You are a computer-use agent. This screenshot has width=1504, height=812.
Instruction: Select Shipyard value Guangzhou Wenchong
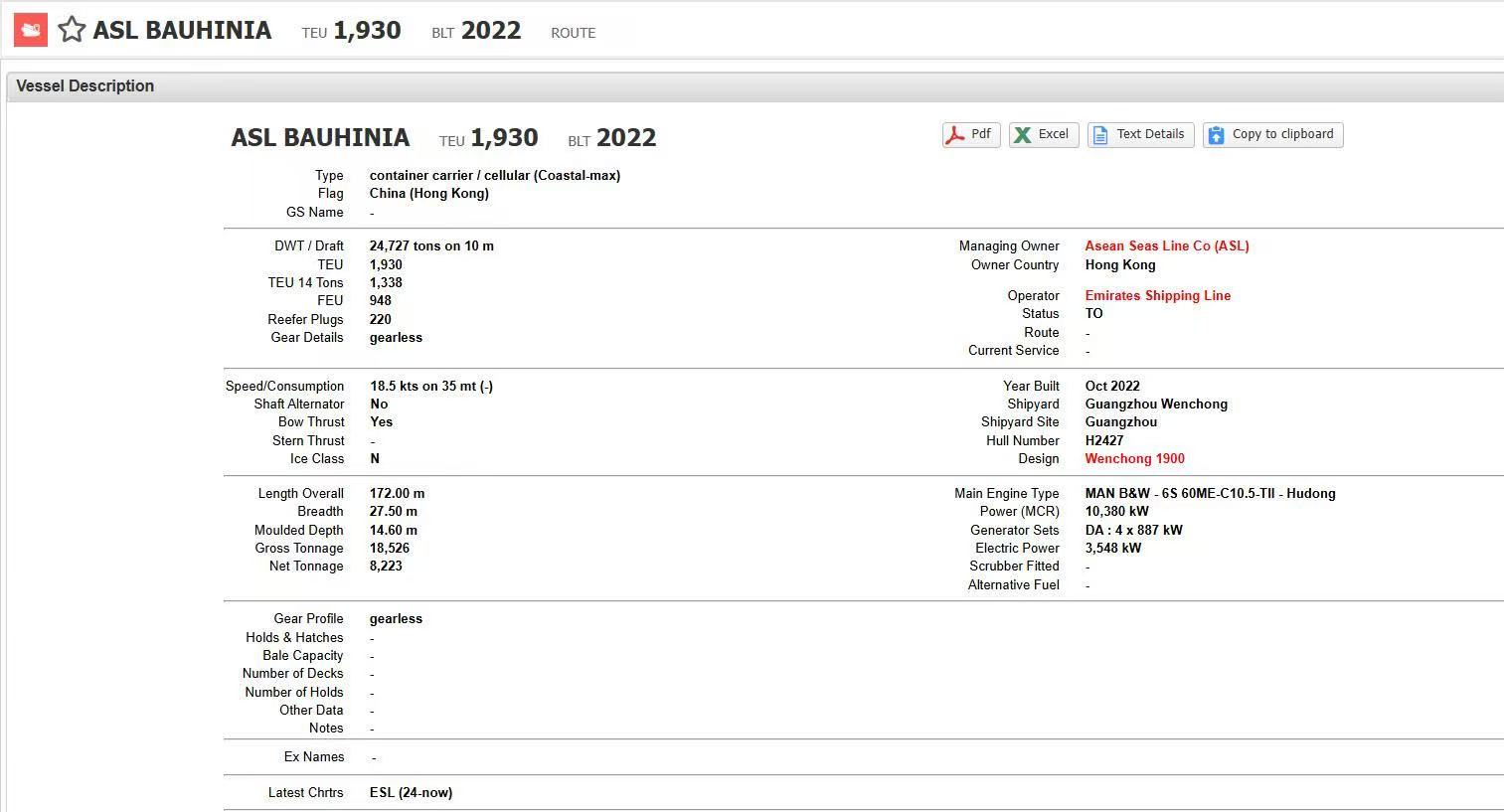1156,405
